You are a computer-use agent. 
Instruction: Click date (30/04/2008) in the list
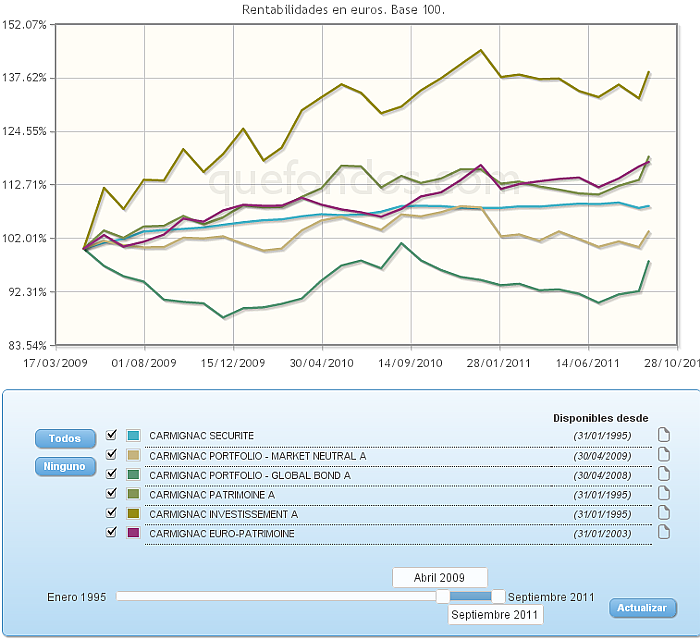tap(603, 476)
